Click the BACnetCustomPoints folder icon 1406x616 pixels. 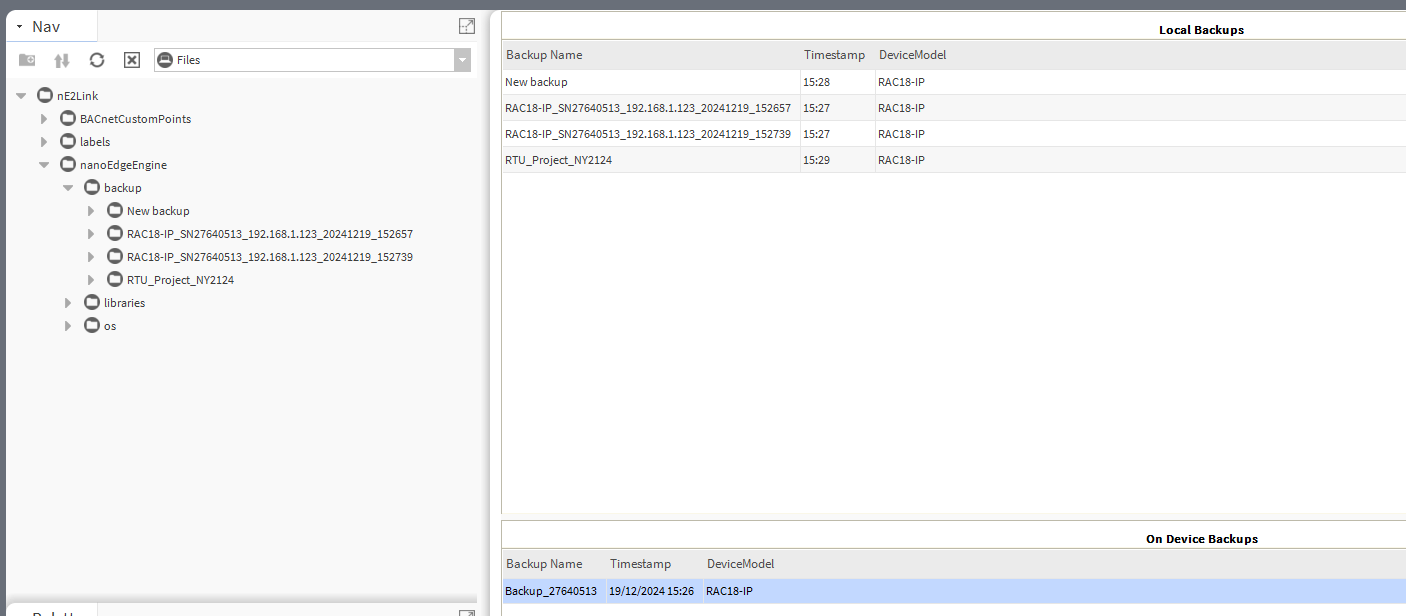tap(68, 119)
